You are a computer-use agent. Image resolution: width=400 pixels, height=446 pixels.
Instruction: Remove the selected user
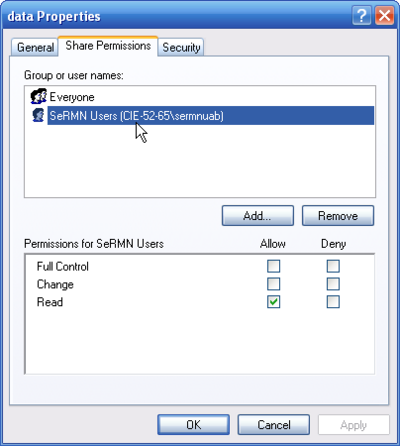338,216
